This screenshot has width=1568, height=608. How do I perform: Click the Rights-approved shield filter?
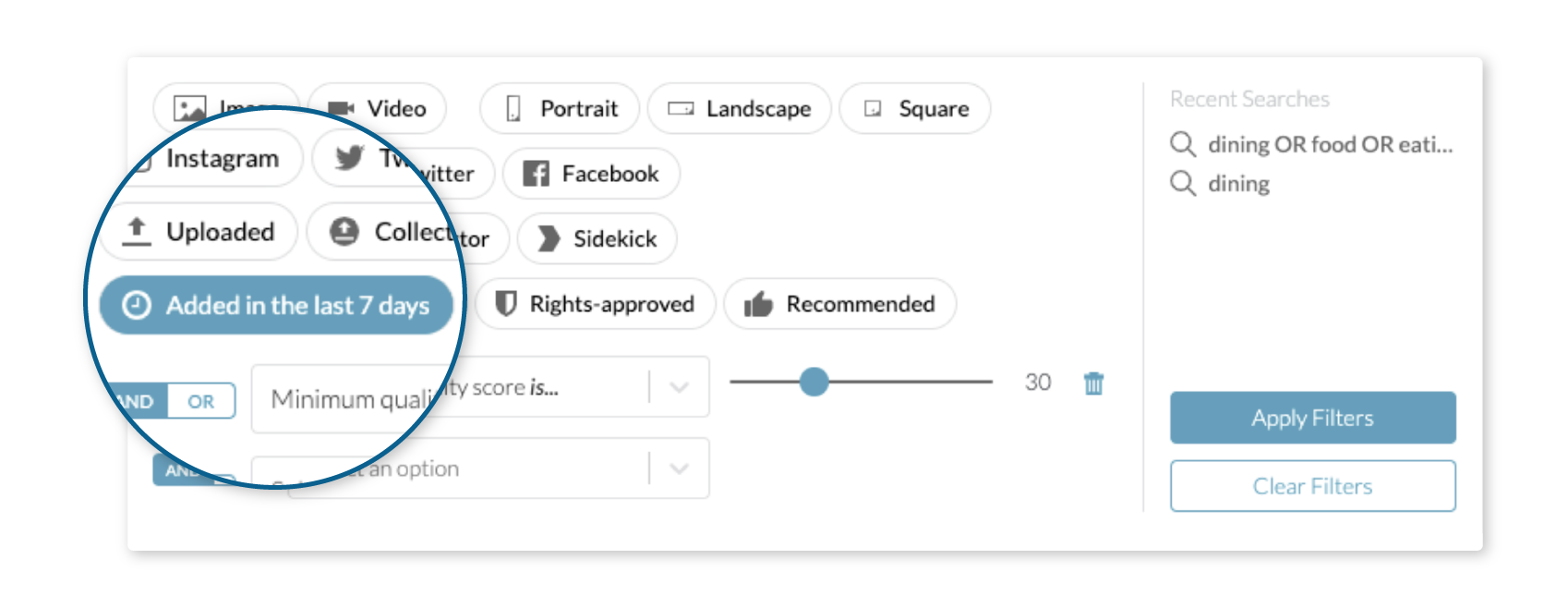596,304
